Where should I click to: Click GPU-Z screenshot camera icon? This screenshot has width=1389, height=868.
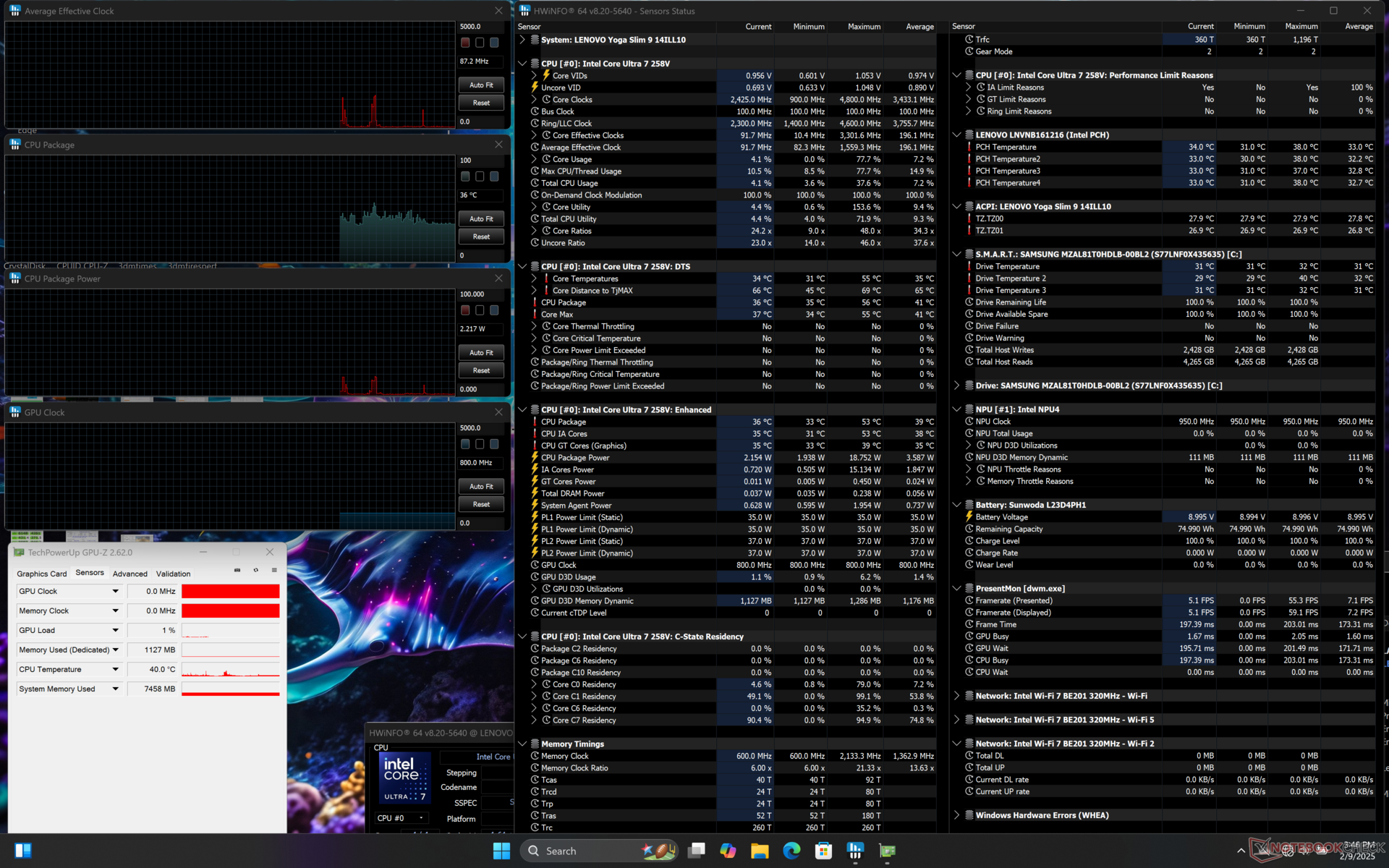[237, 571]
